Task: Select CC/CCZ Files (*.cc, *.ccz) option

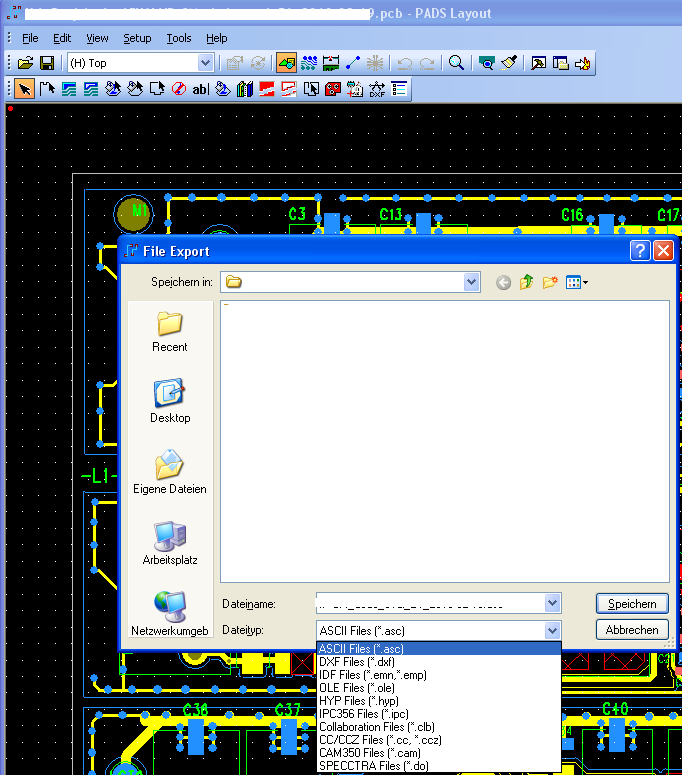Action: pyautogui.click(x=439, y=740)
